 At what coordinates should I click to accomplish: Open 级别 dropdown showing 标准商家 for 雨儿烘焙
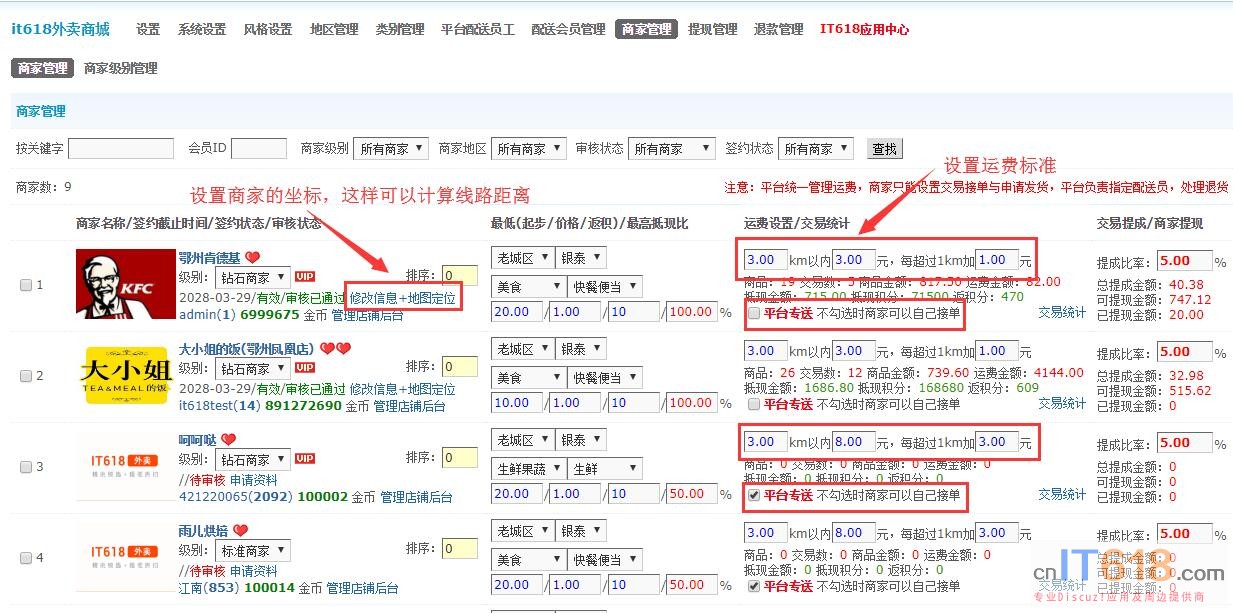[x=252, y=551]
